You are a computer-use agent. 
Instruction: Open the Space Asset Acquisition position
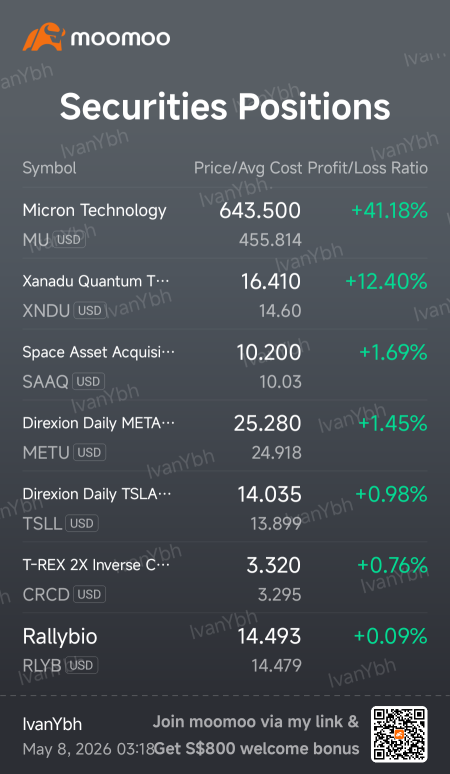point(225,366)
